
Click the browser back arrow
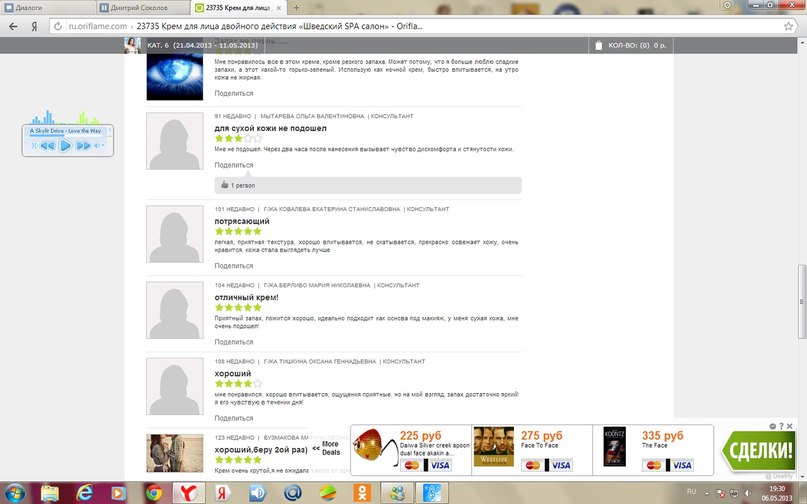click(x=13, y=26)
